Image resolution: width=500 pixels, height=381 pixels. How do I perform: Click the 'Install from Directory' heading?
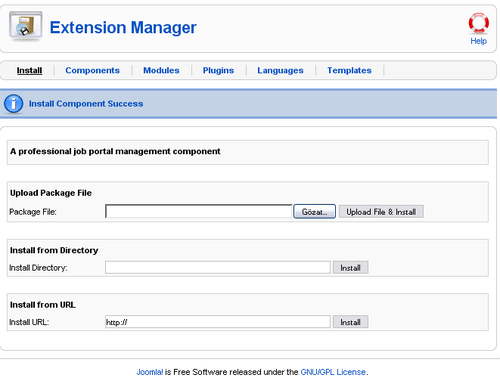coord(54,250)
